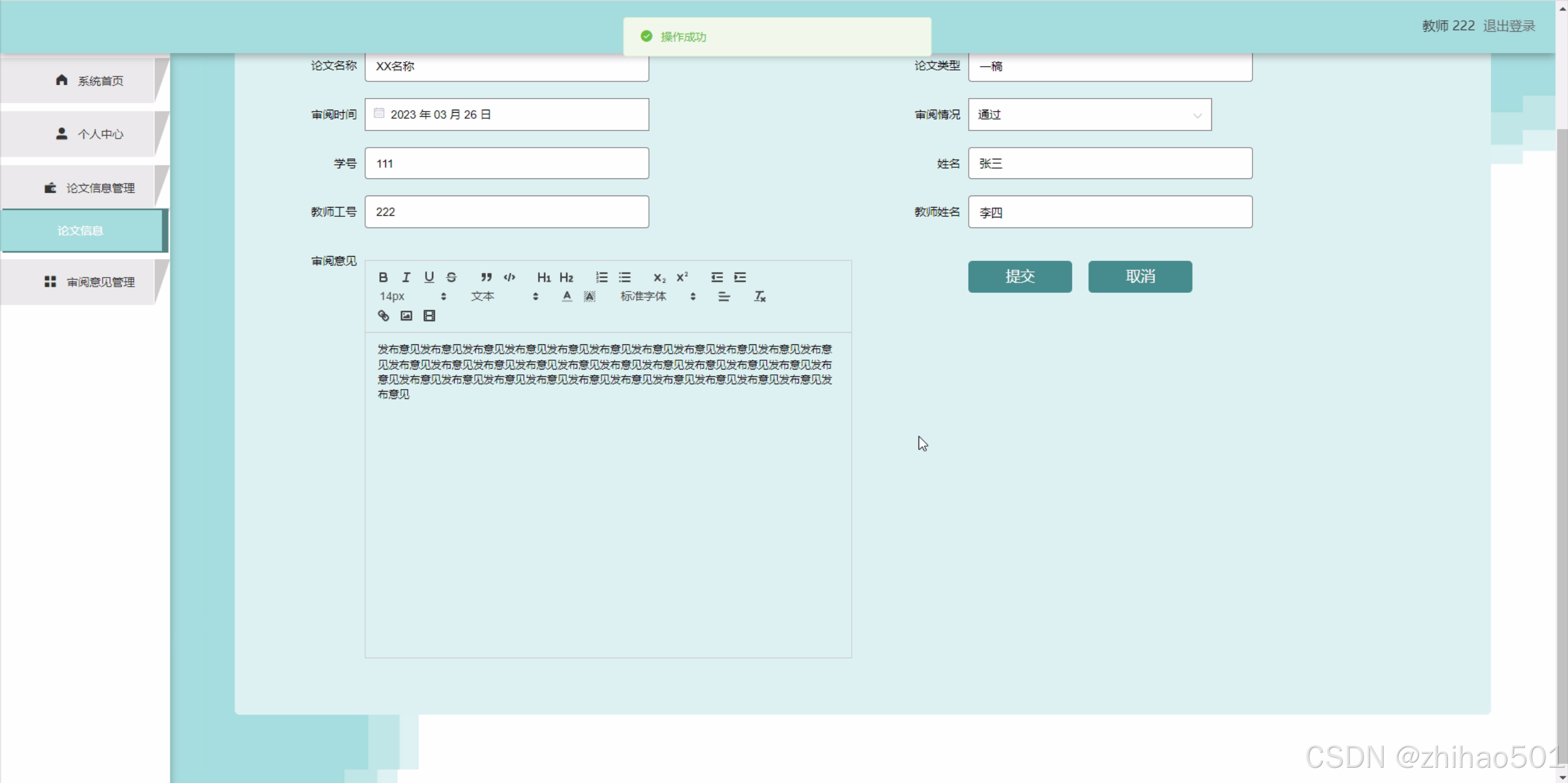Click 退出登录 to log out

click(x=1509, y=26)
